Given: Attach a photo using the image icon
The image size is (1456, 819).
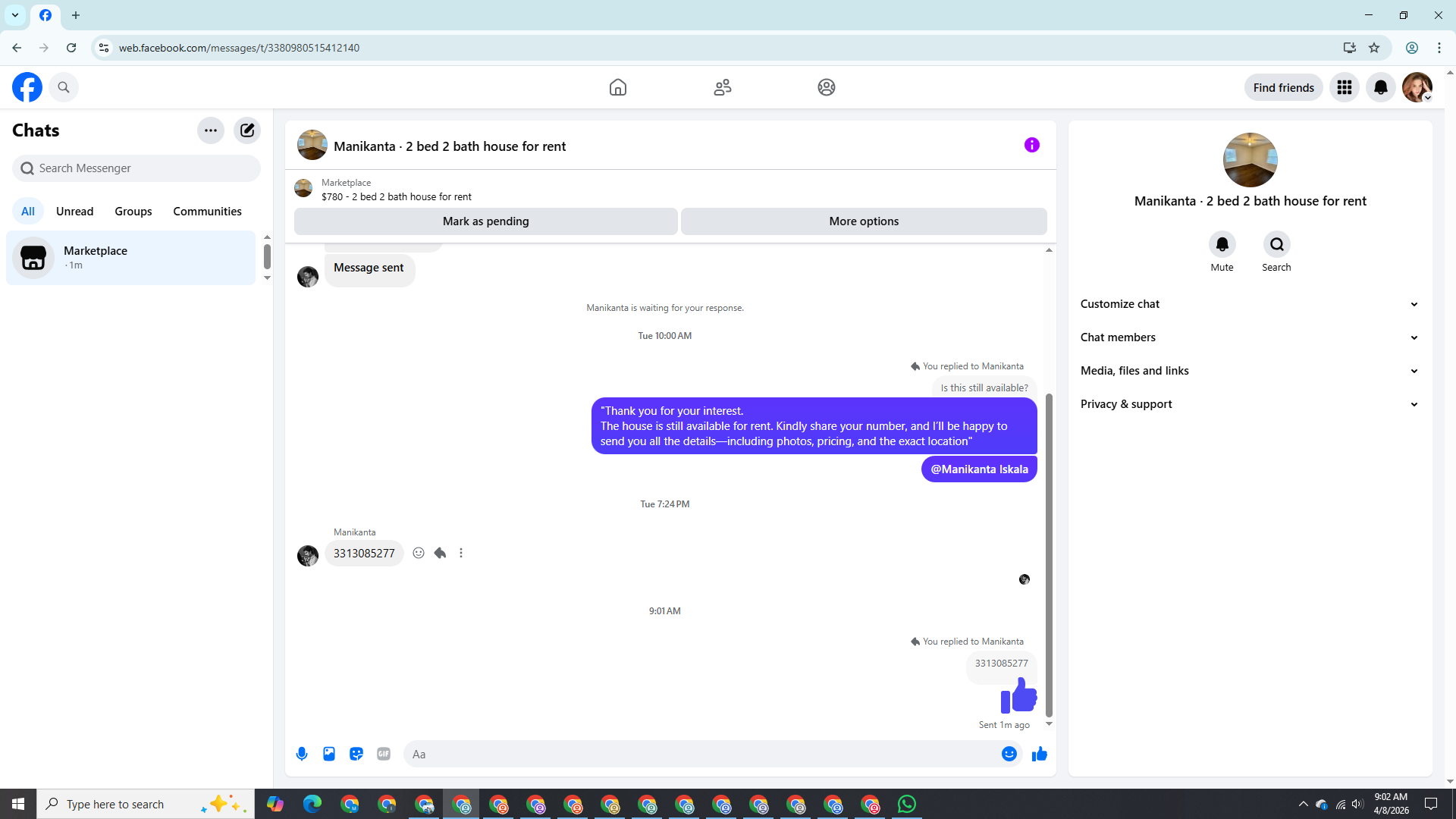Looking at the screenshot, I should (329, 754).
